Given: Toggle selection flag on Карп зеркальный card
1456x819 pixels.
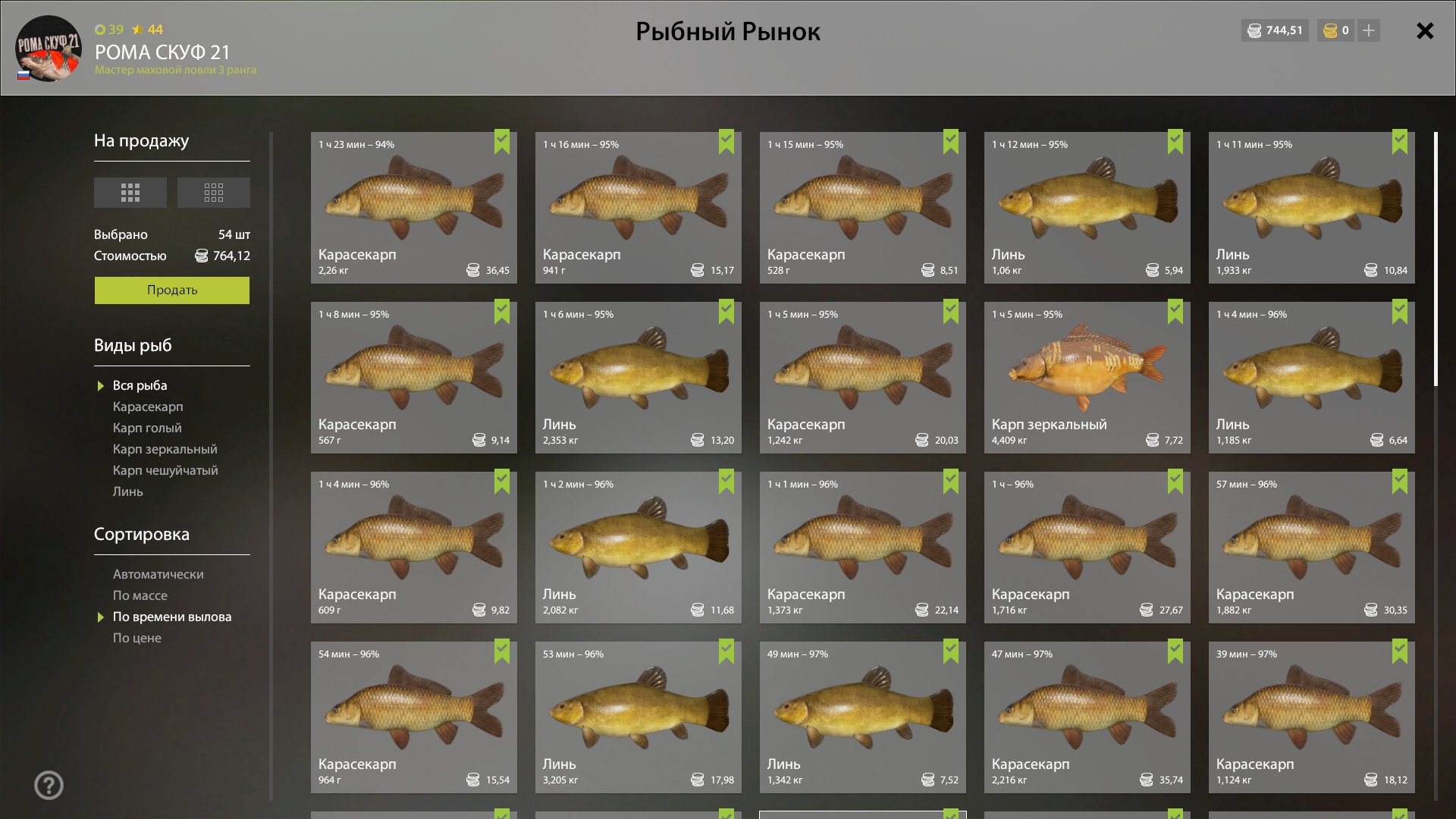Looking at the screenshot, I should pyautogui.click(x=1175, y=312).
